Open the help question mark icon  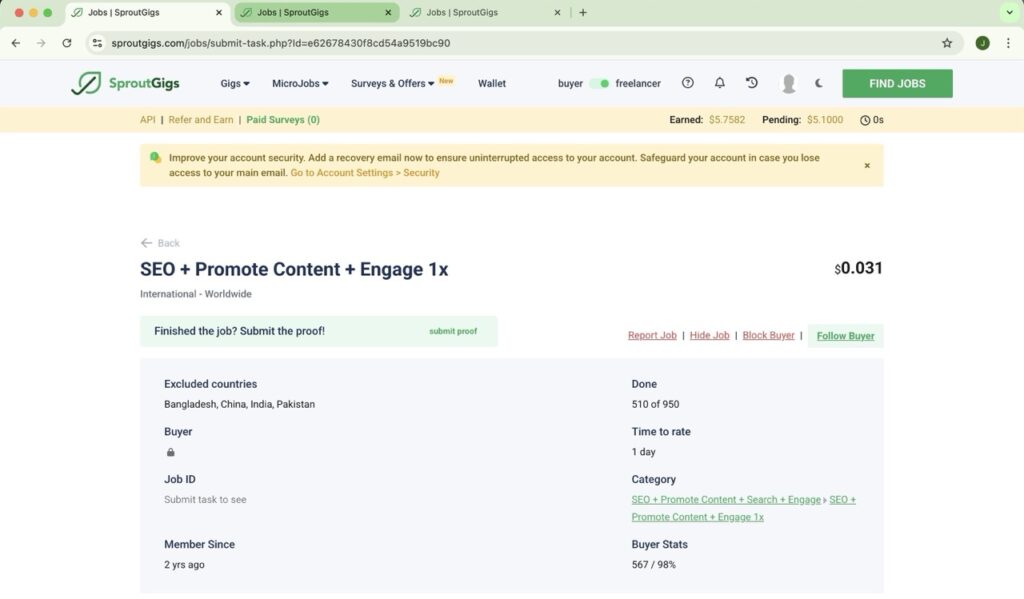click(687, 83)
